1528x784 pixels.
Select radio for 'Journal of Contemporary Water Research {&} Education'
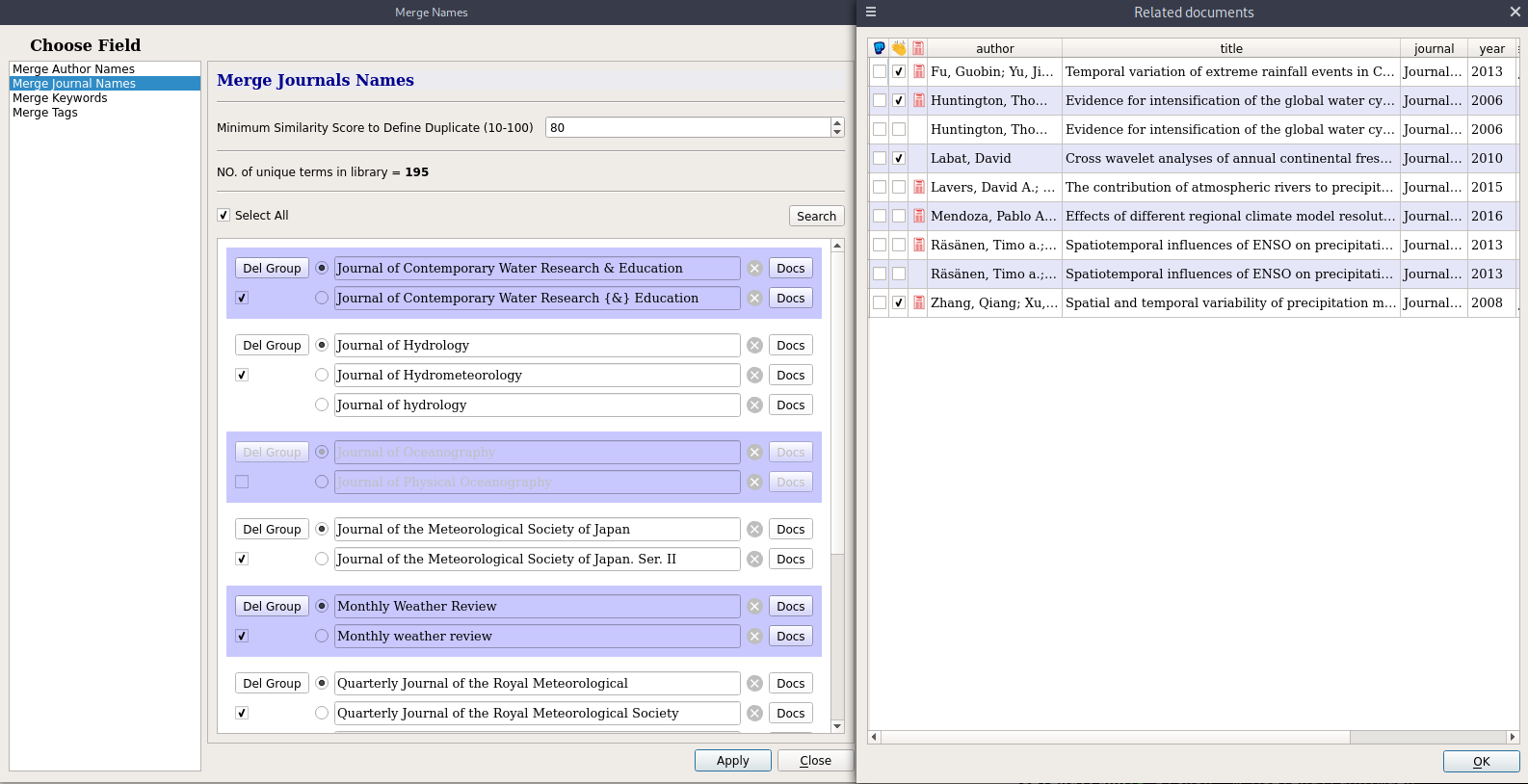[322, 299]
